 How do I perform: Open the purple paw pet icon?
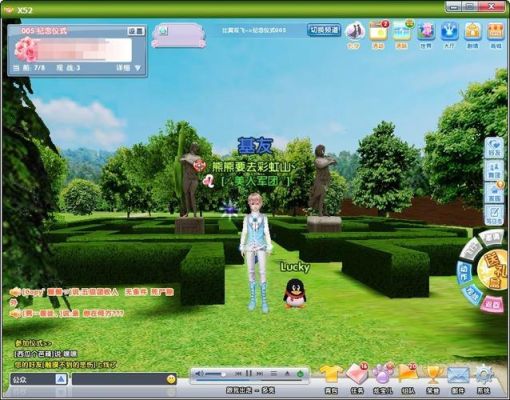(x=382, y=375)
